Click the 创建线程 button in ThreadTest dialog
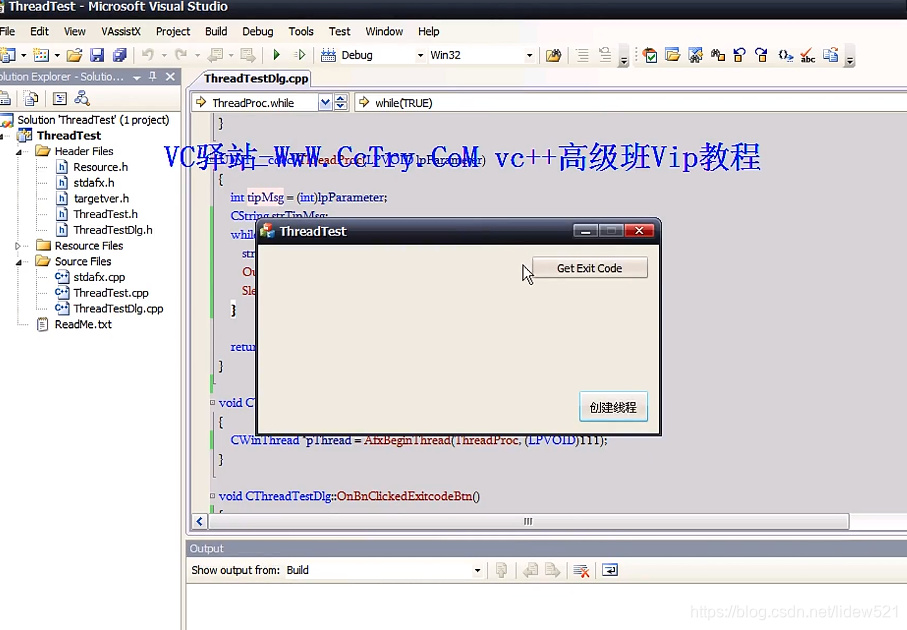This screenshot has height=630, width=907. click(x=613, y=407)
